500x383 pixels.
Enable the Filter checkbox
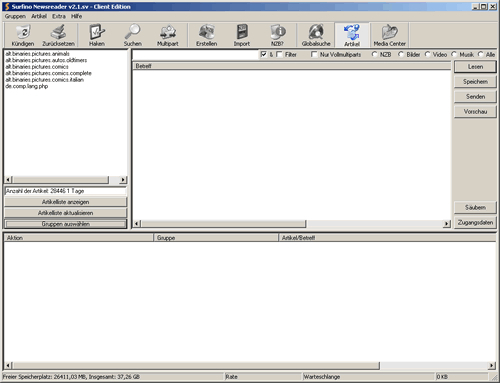[x=279, y=54]
